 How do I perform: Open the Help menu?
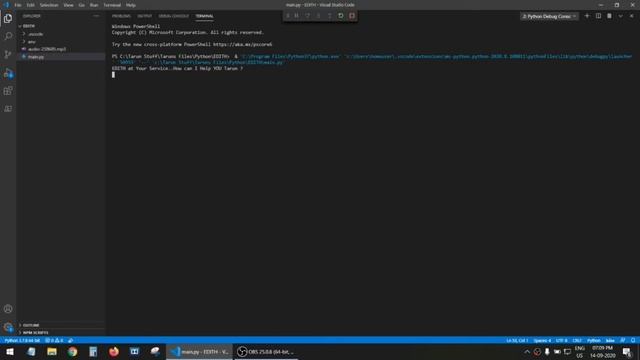pos(131,5)
